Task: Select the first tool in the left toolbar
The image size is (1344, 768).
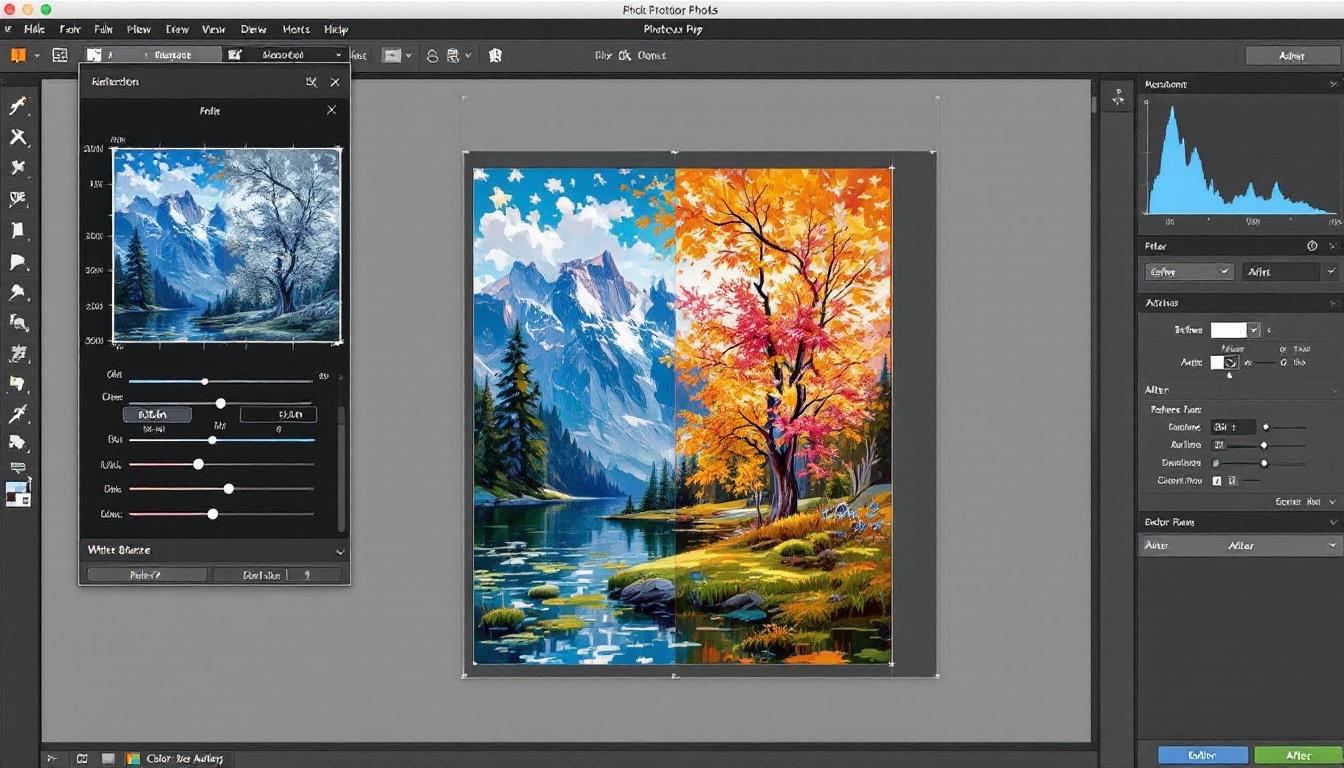Action: click(18, 106)
